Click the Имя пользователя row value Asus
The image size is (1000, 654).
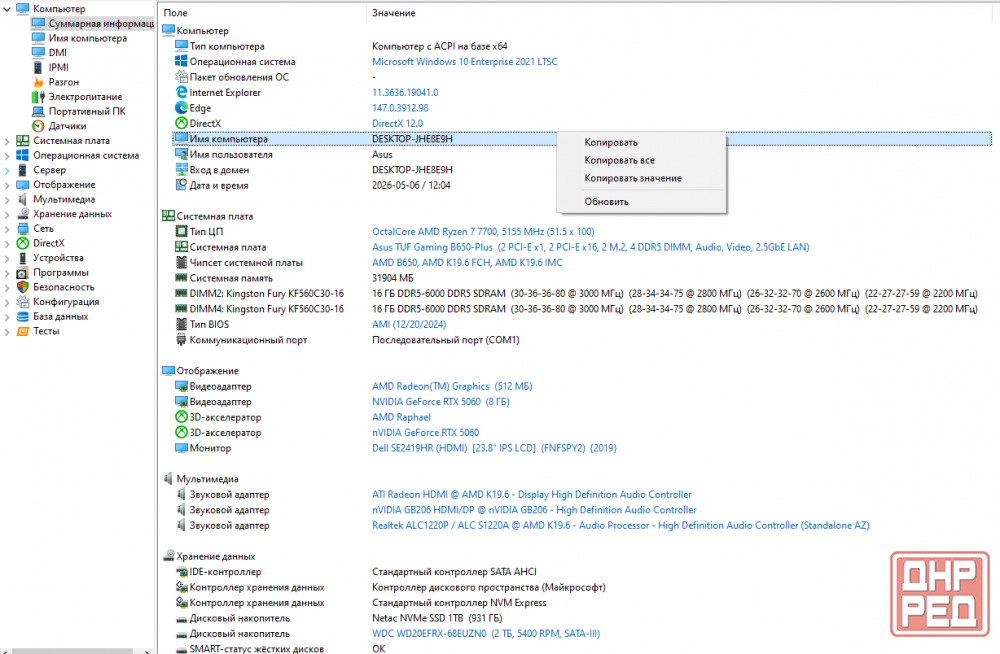tap(382, 154)
